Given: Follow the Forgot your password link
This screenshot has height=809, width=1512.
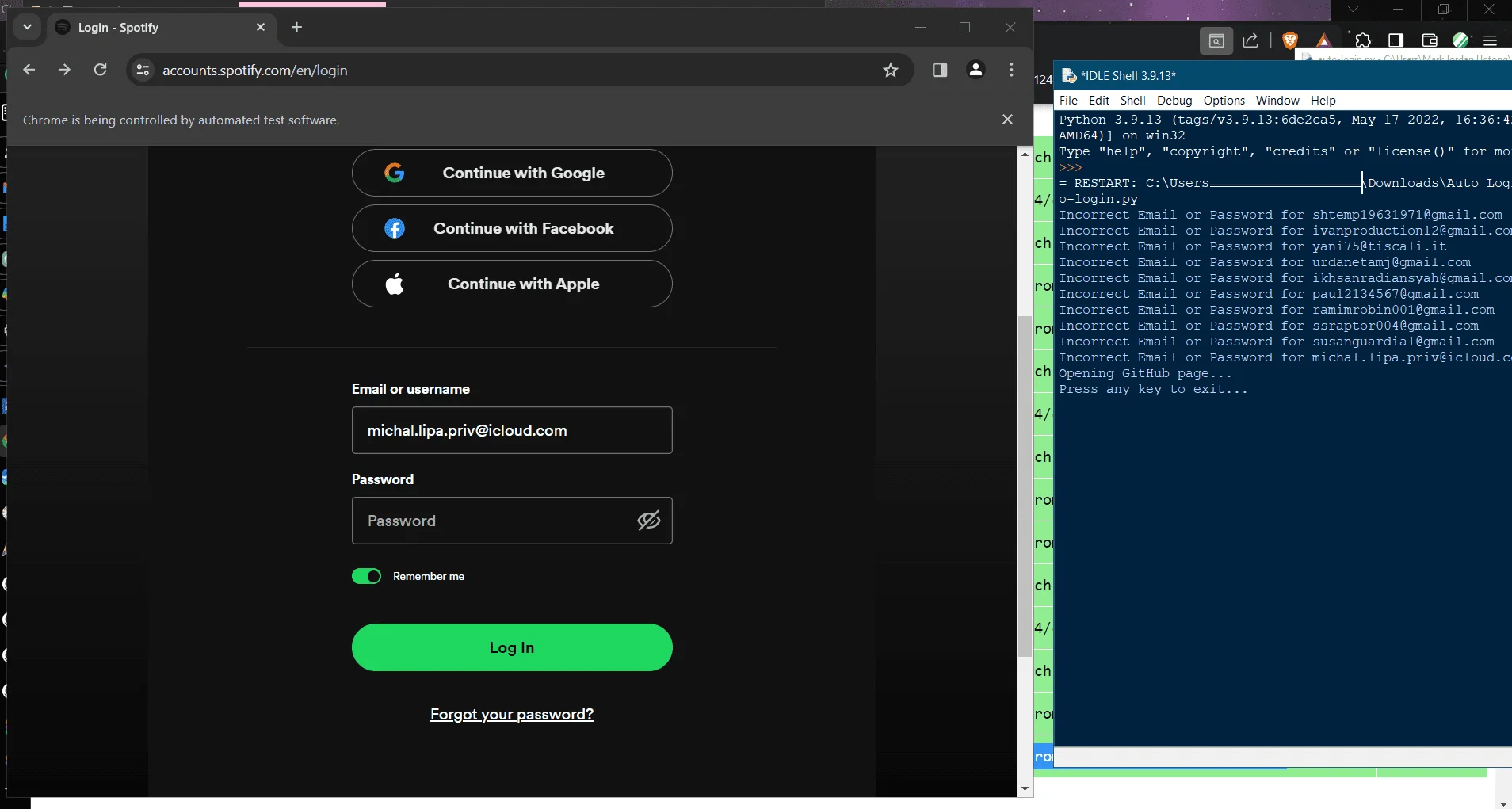Looking at the screenshot, I should tap(512, 715).
